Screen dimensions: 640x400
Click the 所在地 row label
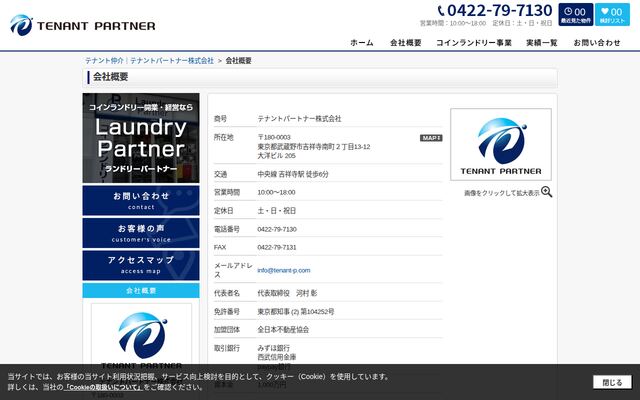coord(224,137)
